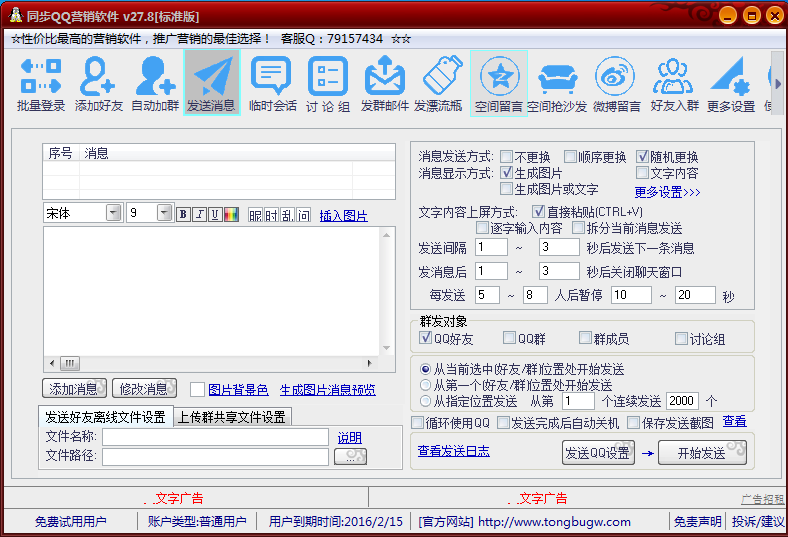Viewport: 788px width, 537px height.
Task: Open the 说明 help link
Action: (x=350, y=438)
